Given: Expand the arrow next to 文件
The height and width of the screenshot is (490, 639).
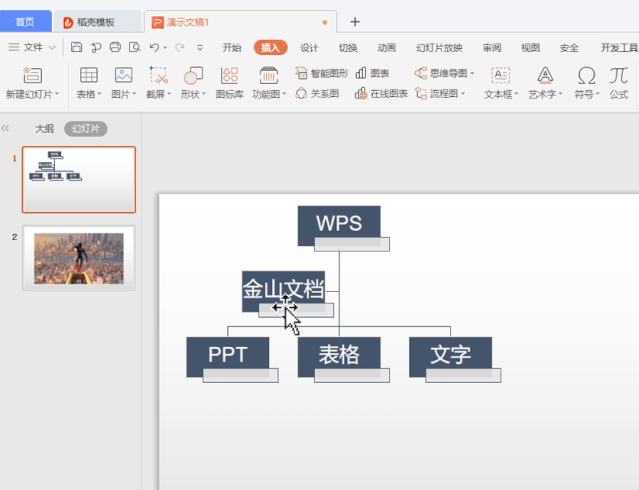Looking at the screenshot, I should pyautogui.click(x=53, y=48).
